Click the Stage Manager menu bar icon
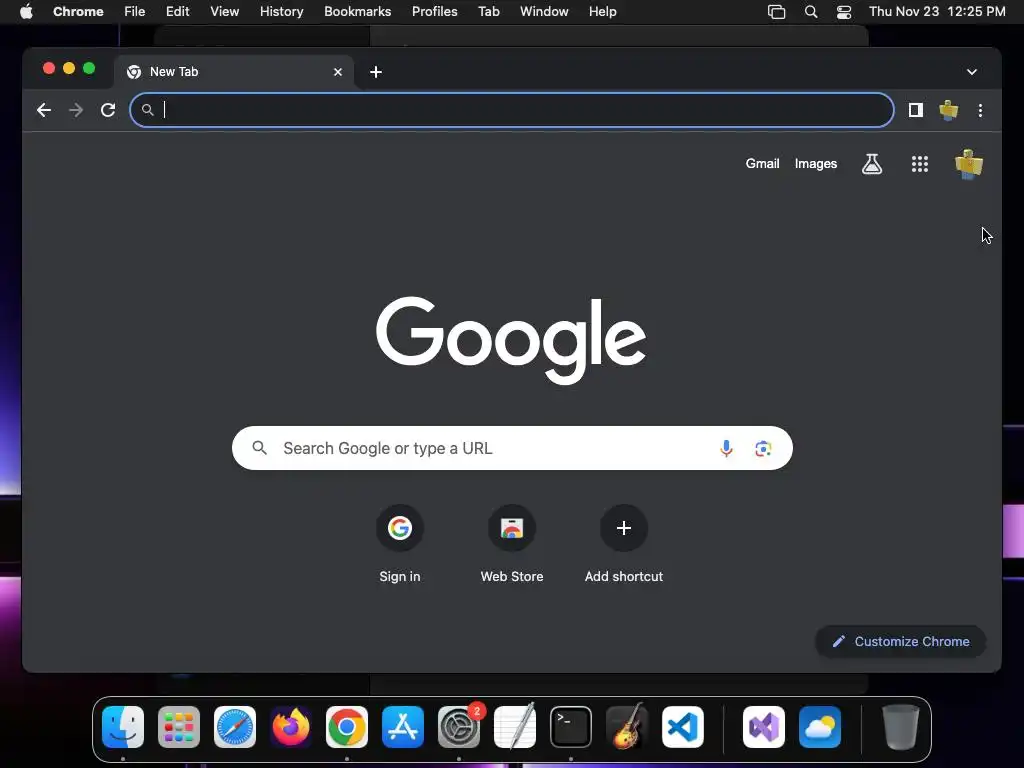Image resolution: width=1024 pixels, height=768 pixels. pyautogui.click(x=776, y=12)
